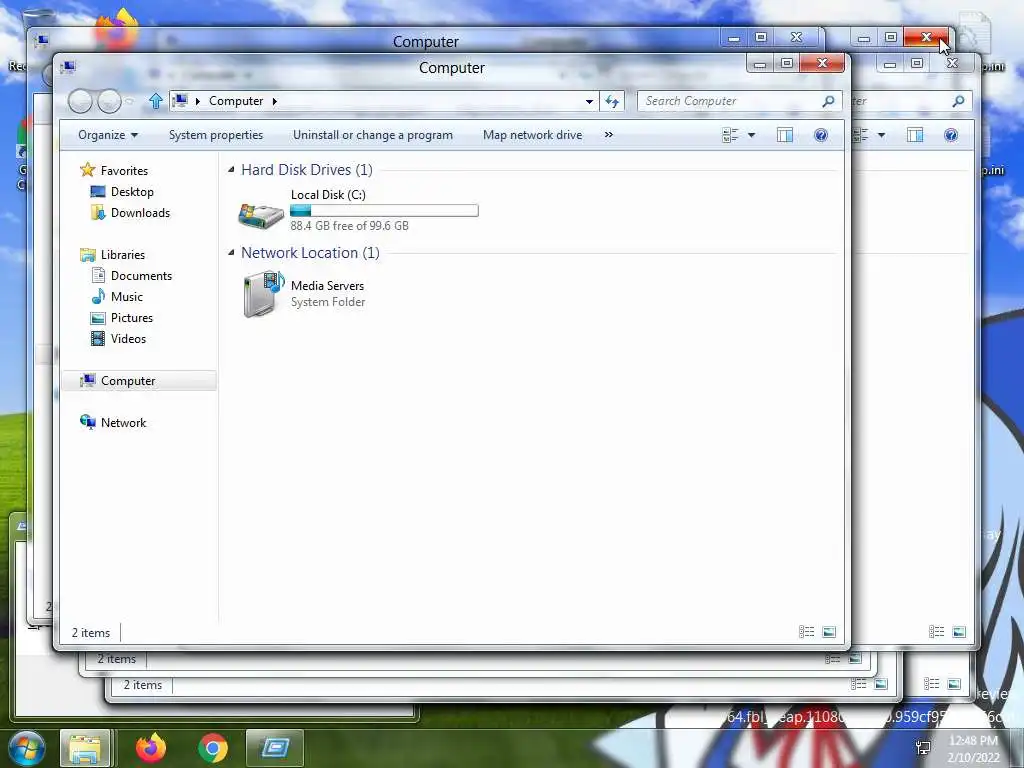
Task: Open the Help question mark icon in front window
Action: tap(821, 135)
